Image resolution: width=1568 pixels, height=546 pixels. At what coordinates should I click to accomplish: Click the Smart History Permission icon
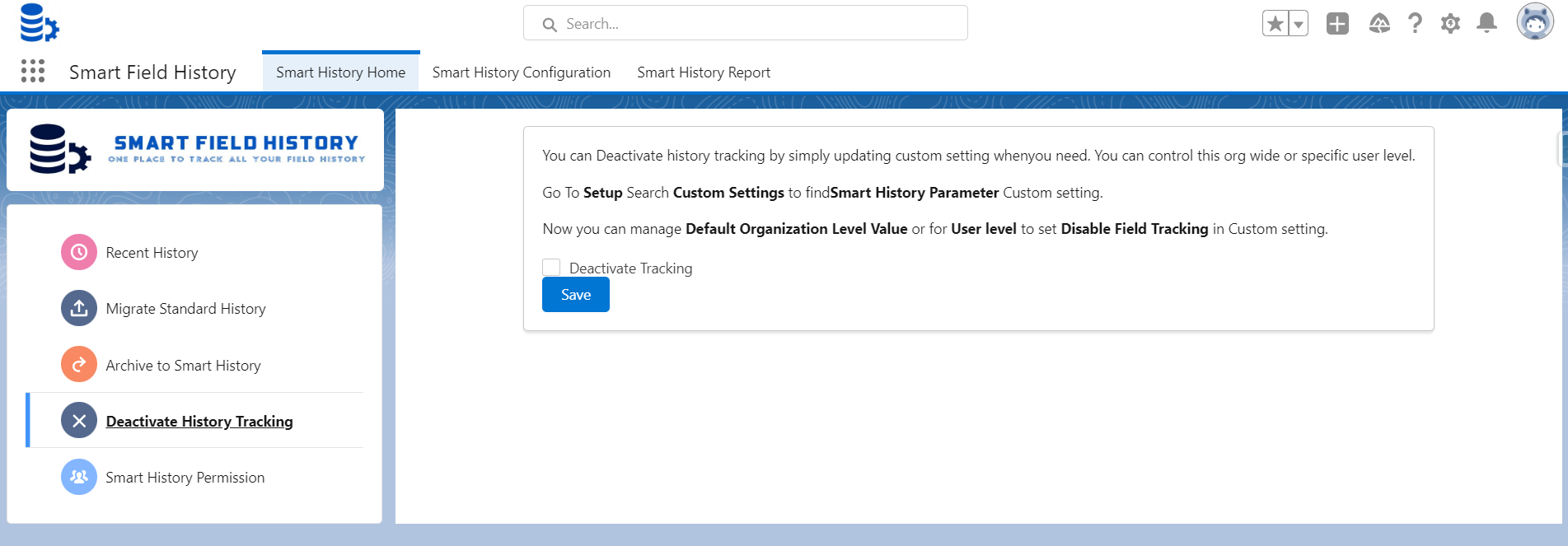(79, 477)
